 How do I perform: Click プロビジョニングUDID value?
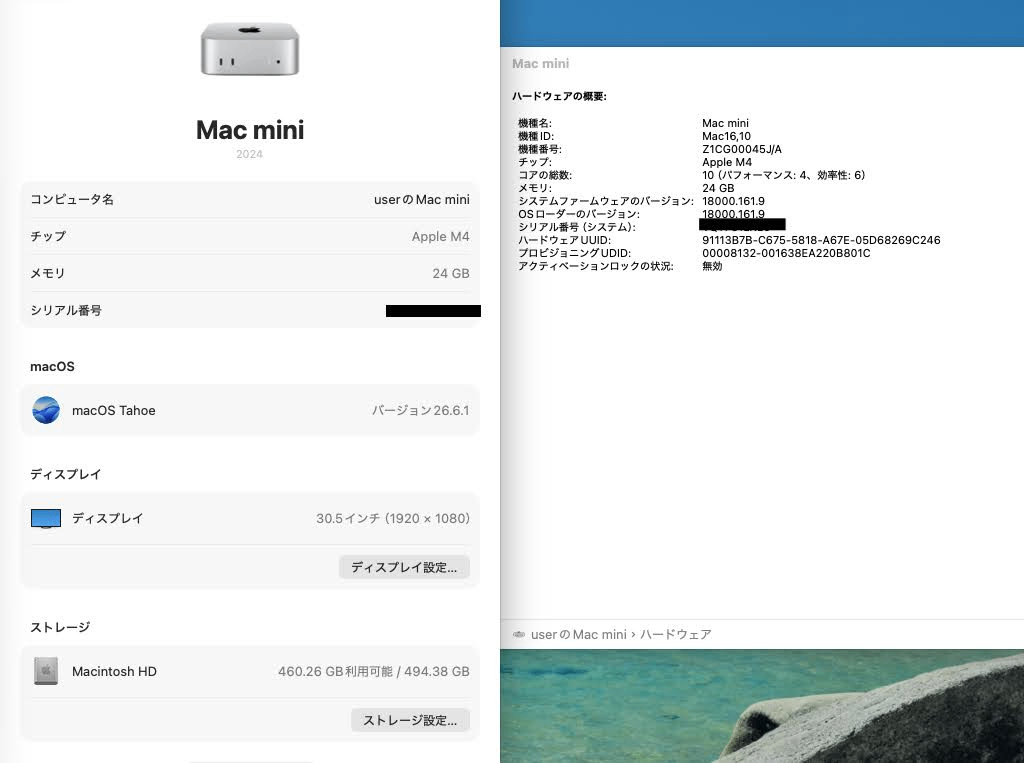(786, 253)
